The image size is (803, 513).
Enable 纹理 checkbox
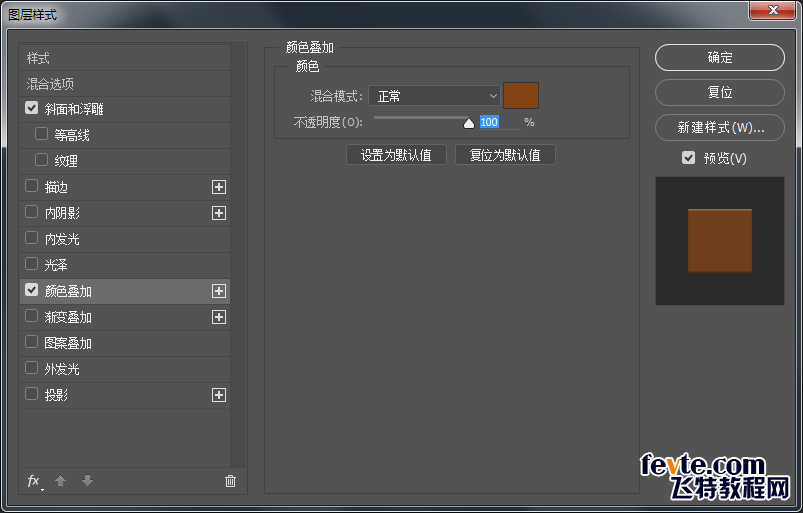click(x=41, y=160)
